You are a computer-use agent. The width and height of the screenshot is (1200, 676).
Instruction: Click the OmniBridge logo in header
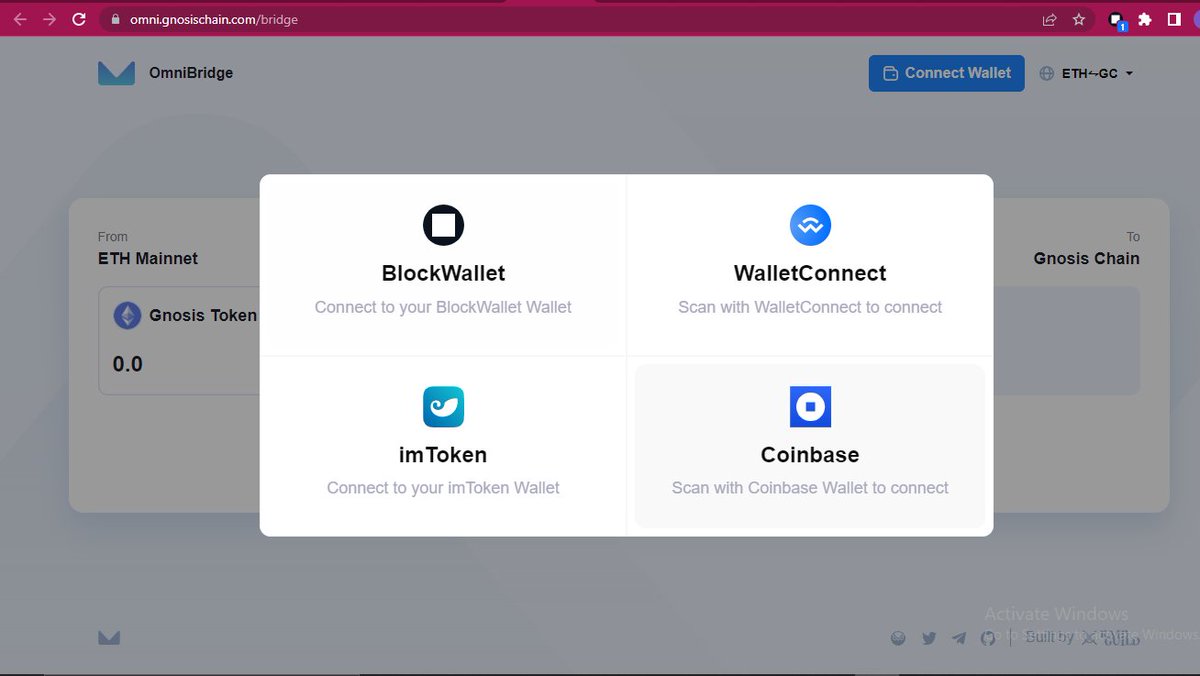pos(116,73)
